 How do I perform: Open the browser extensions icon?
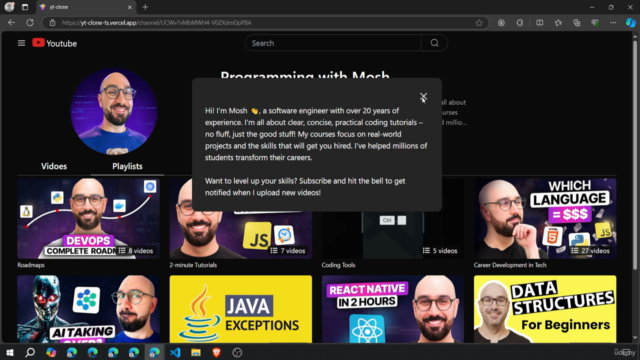(x=520, y=23)
